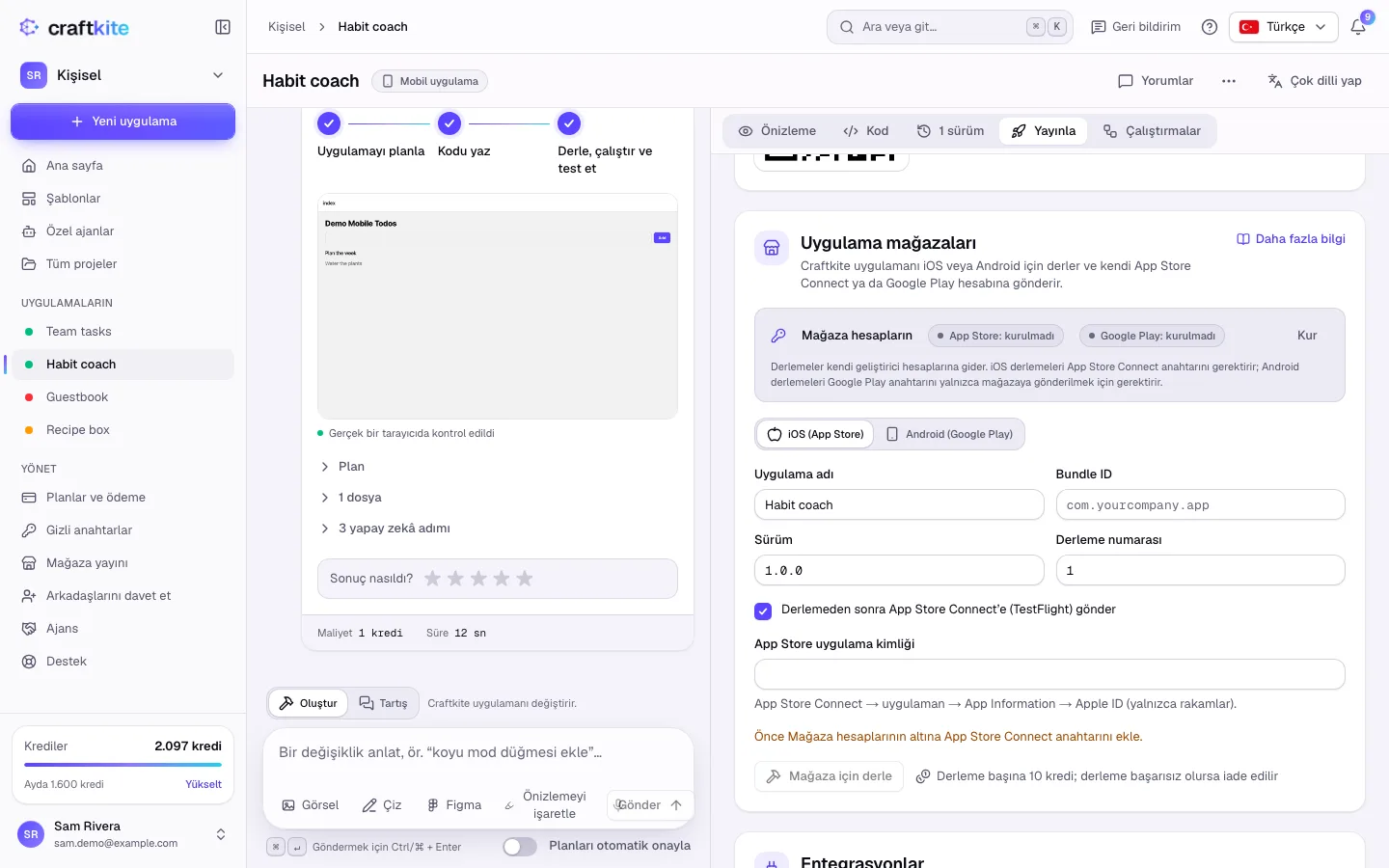The image size is (1389, 868).
Task: Open the Çalıştırmalar tab
Action: click(1153, 131)
